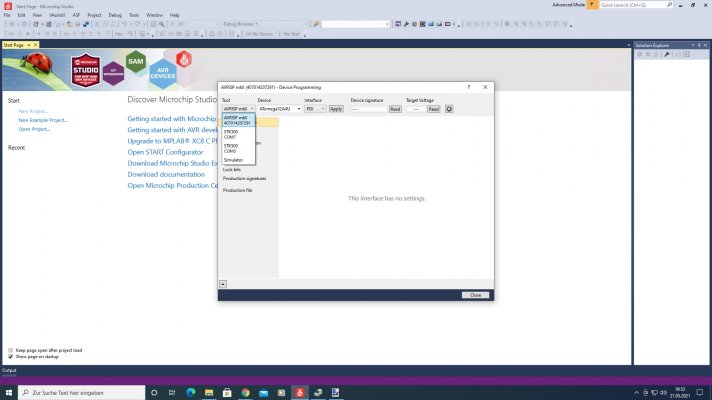Toggle Show page on startup checkbox
Screen dimensions: 712x400
coord(10,356)
